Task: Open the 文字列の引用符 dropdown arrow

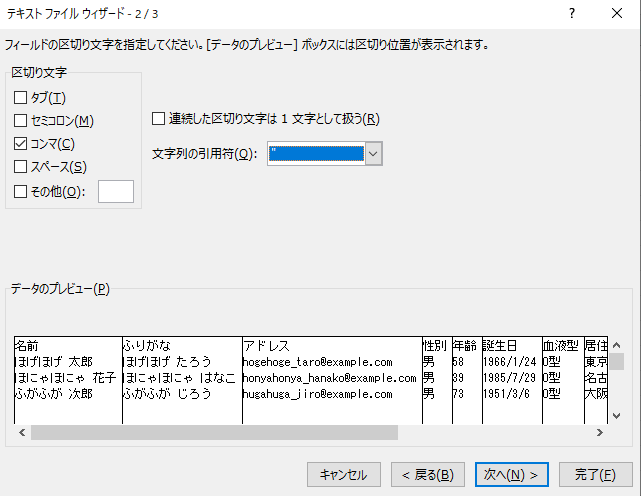Action: 373,154
